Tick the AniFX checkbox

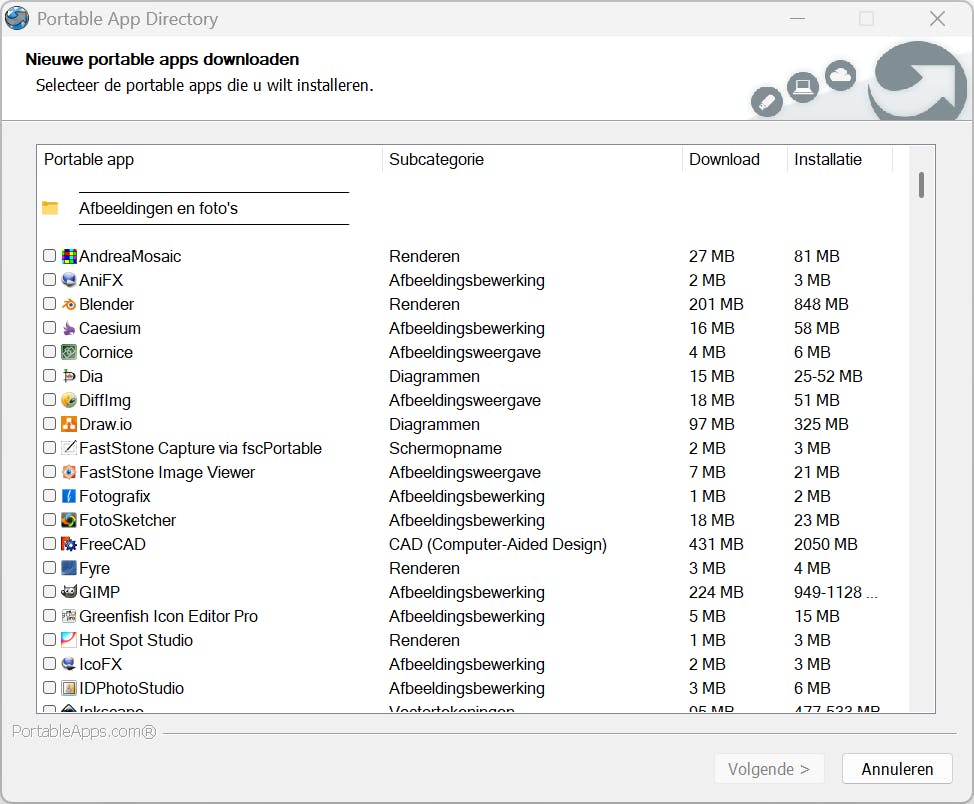point(49,280)
